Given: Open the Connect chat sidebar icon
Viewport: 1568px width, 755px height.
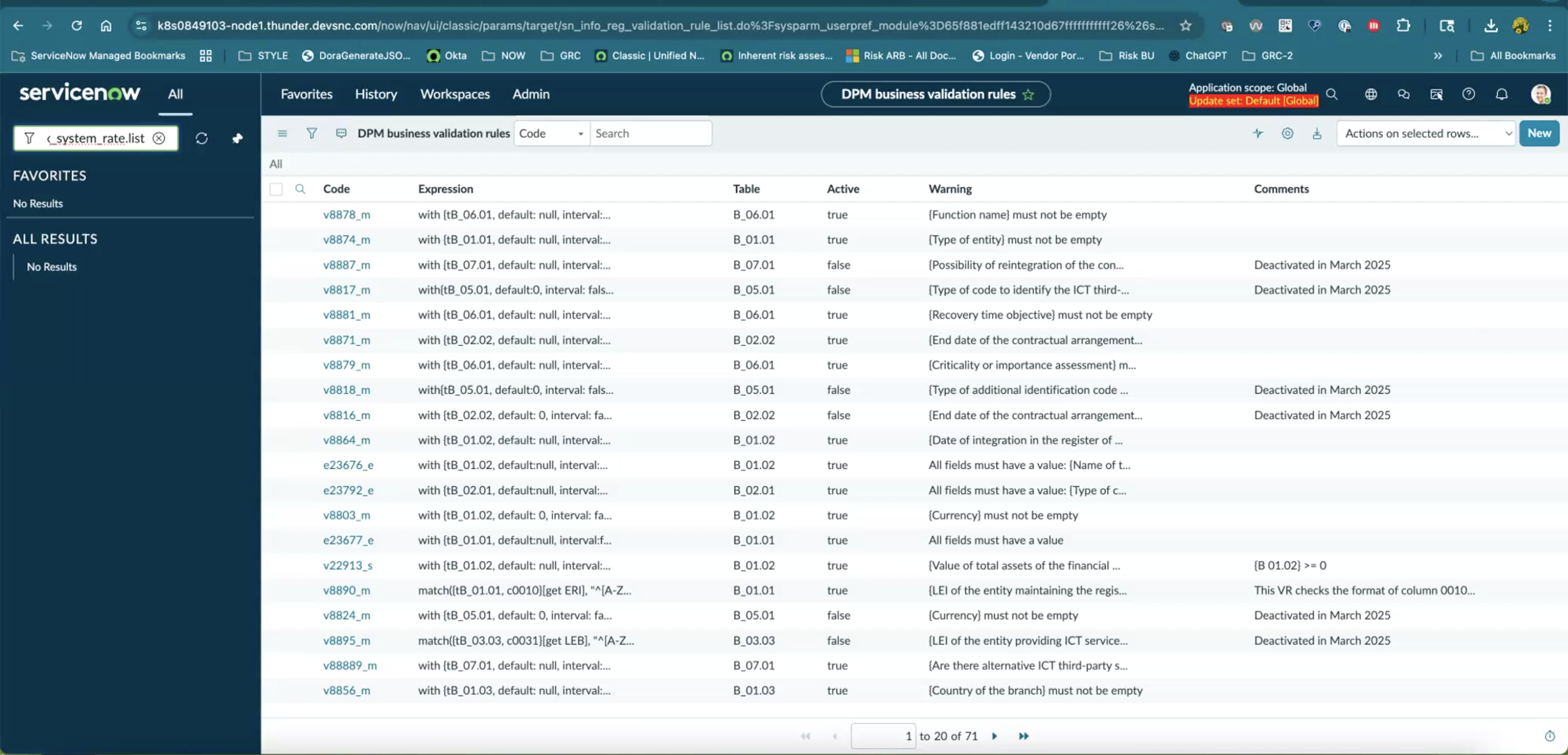Looking at the screenshot, I should [x=1404, y=94].
